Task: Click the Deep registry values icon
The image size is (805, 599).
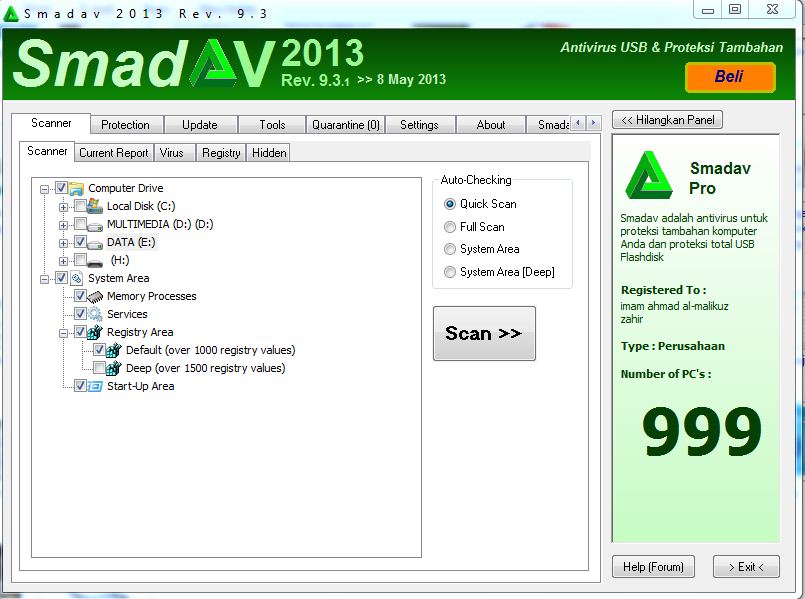Action: point(113,368)
